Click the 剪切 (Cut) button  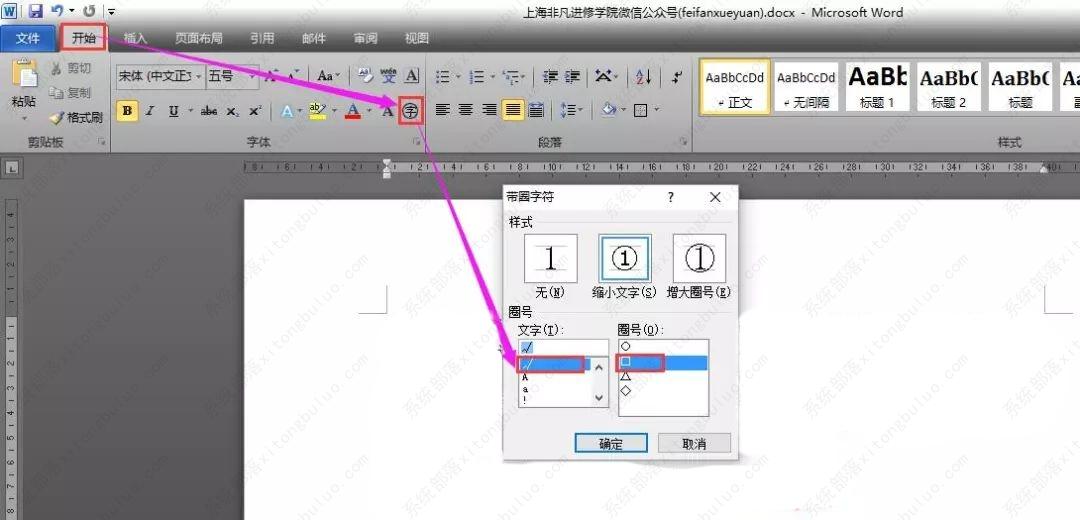pyautogui.click(x=70, y=68)
